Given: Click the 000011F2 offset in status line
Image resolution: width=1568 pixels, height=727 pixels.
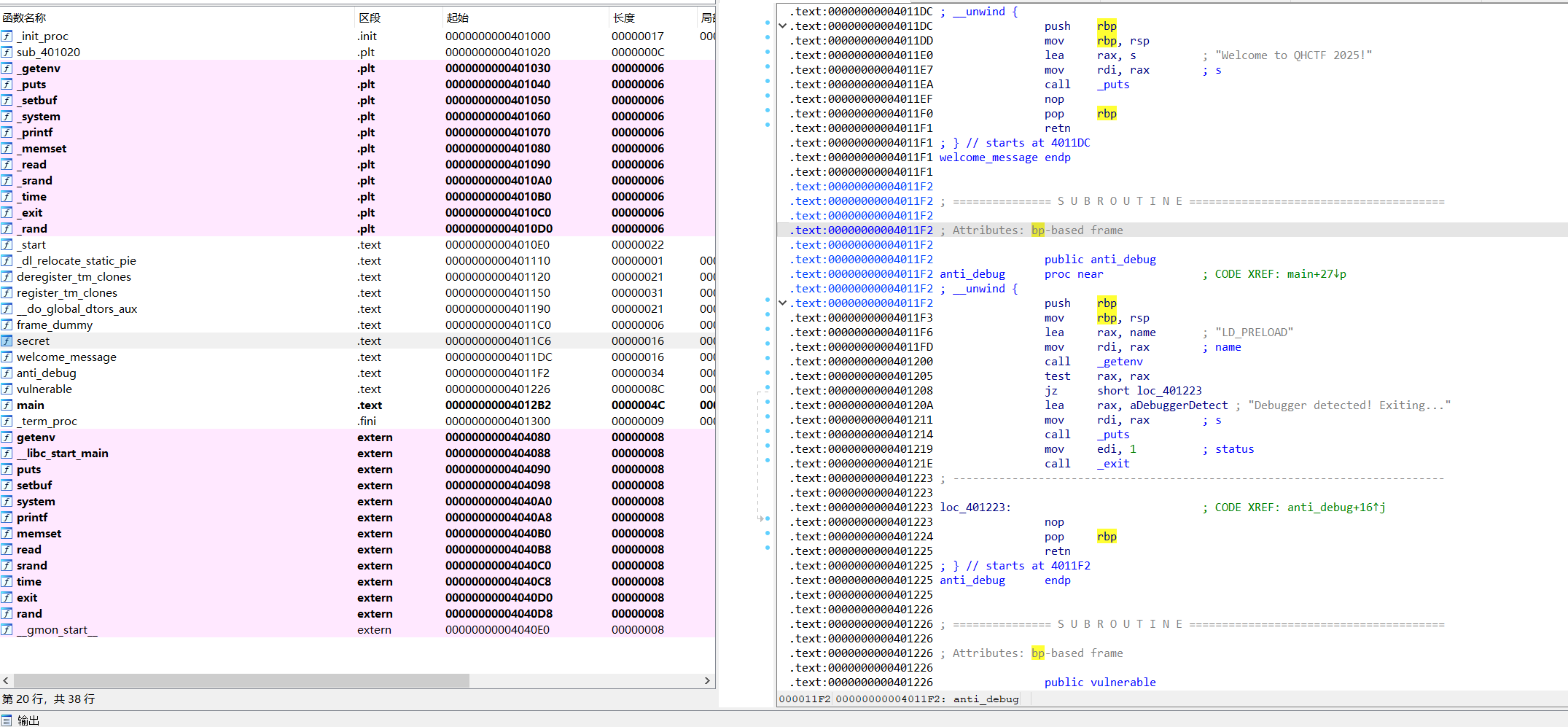Looking at the screenshot, I should [805, 699].
